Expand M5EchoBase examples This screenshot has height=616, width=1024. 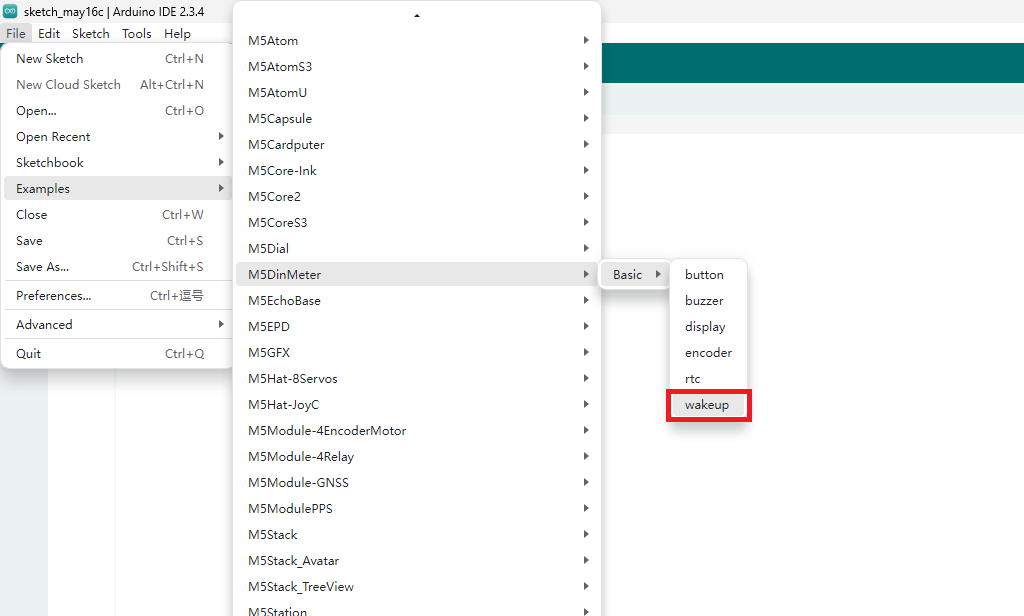pyautogui.click(x=417, y=300)
